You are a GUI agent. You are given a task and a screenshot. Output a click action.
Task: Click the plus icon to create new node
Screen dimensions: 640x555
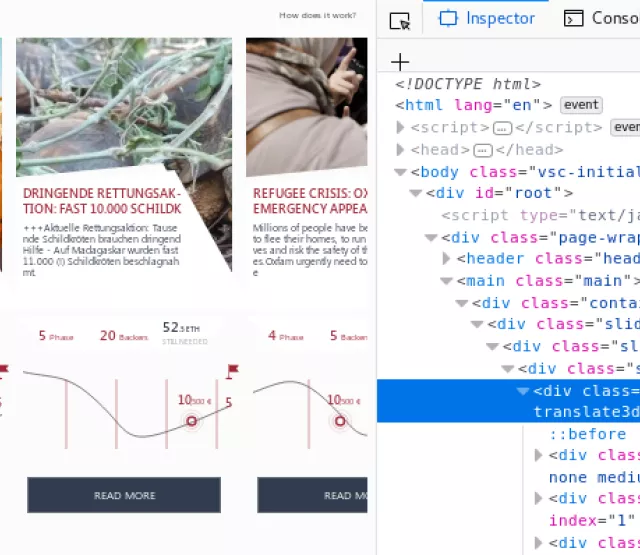point(400,61)
